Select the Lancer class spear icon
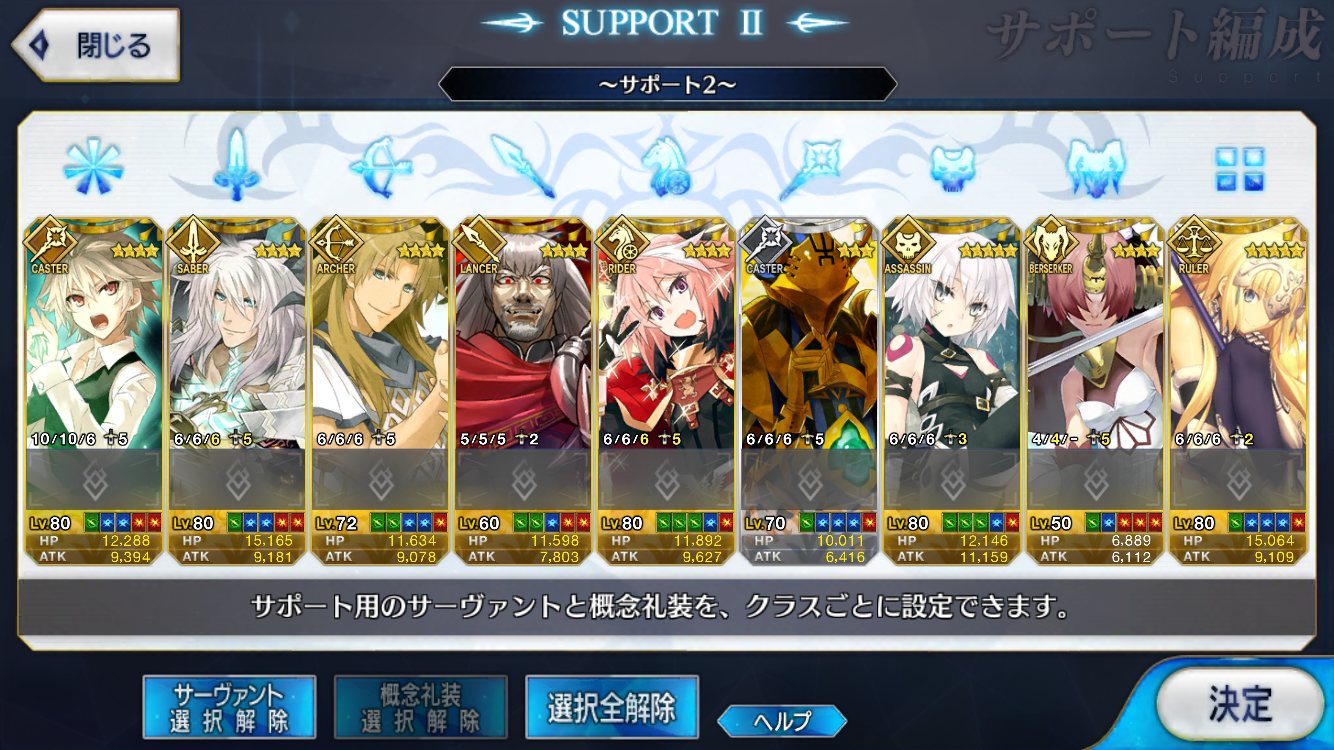1334x750 pixels. pyautogui.click(x=523, y=165)
